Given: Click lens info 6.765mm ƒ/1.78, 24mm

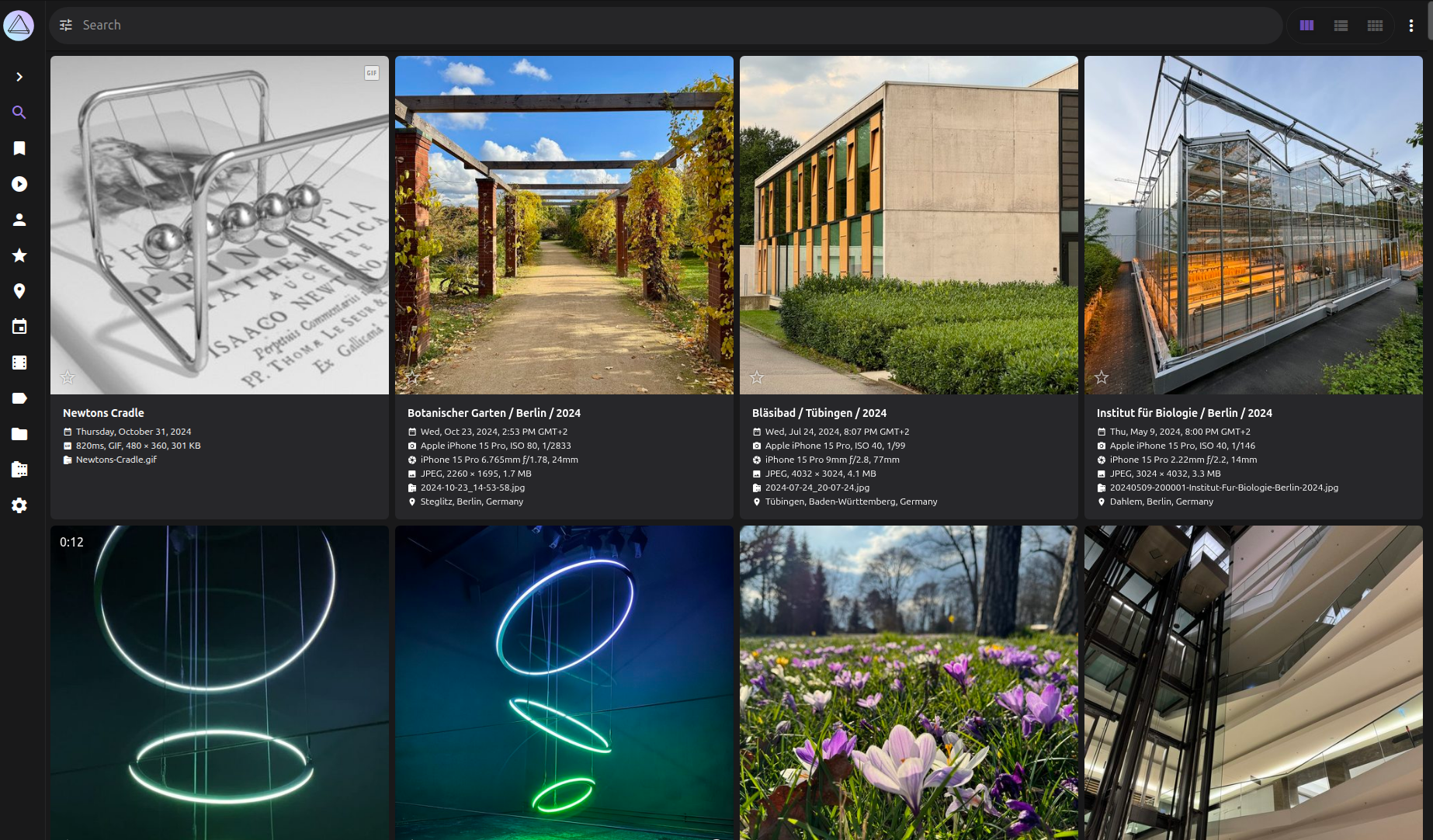Looking at the screenshot, I should pyautogui.click(x=499, y=460).
